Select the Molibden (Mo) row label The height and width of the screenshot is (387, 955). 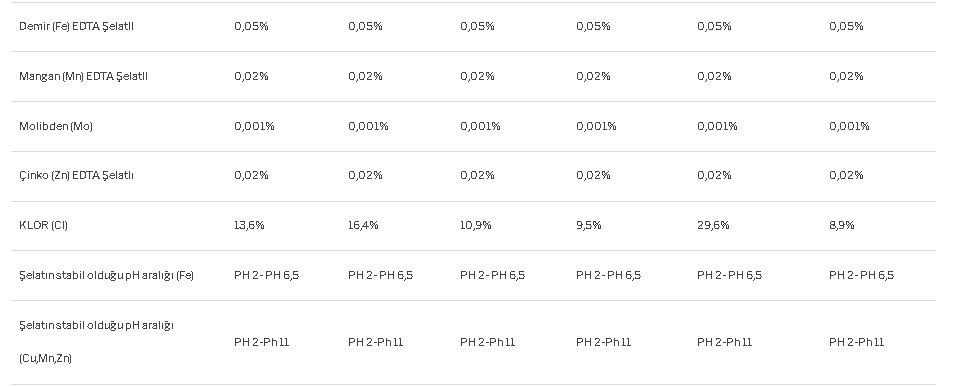coord(56,126)
